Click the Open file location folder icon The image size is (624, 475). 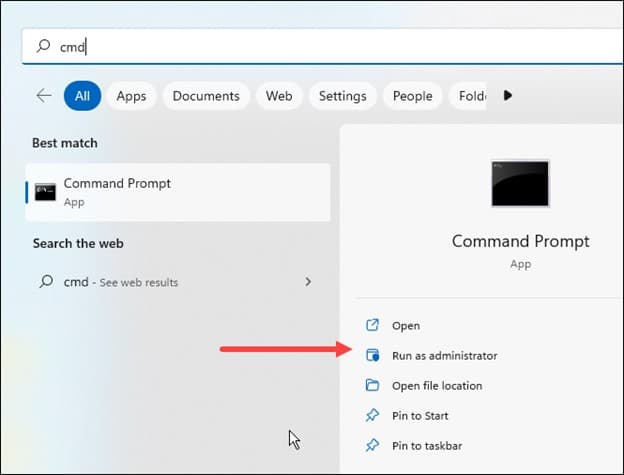[372, 385]
